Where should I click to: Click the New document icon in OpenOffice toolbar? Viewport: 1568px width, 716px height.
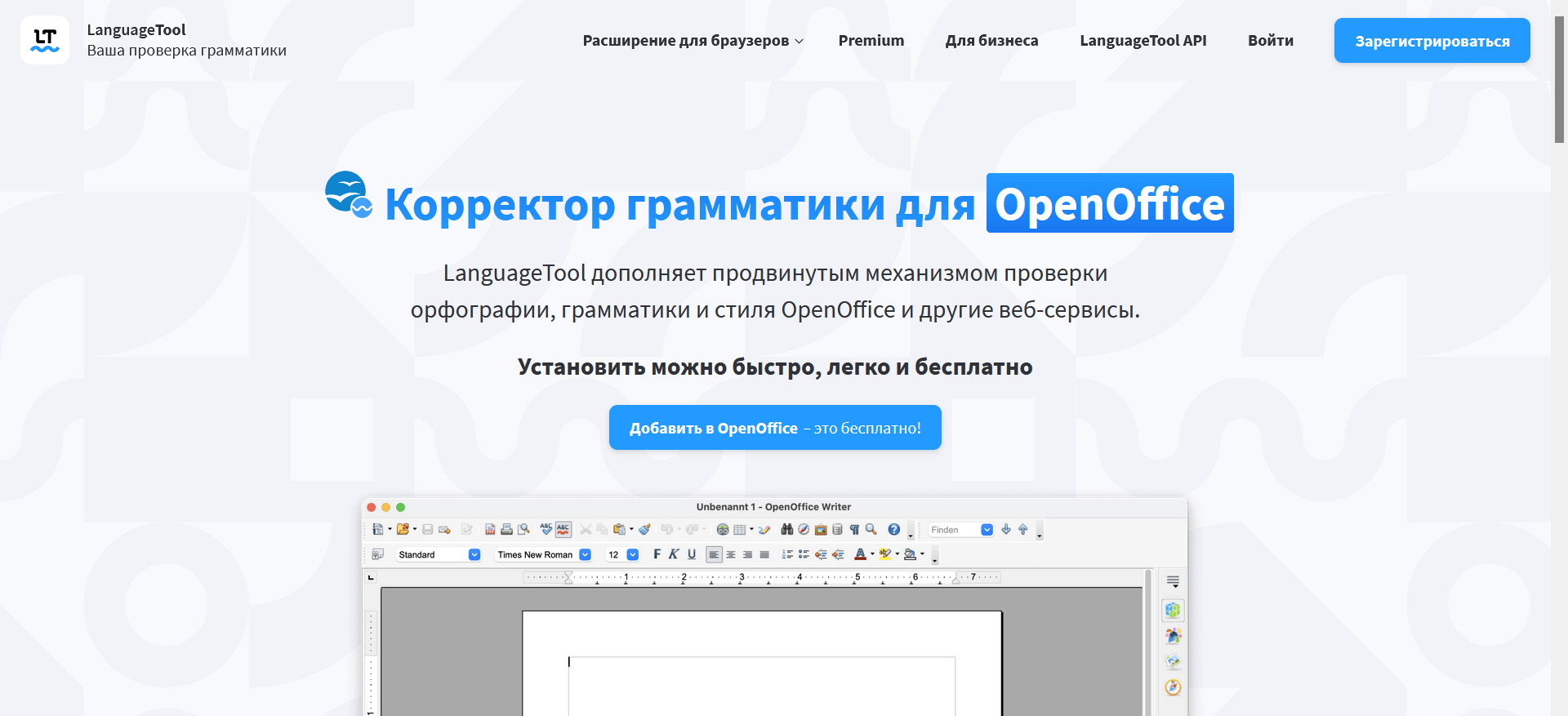coord(377,529)
